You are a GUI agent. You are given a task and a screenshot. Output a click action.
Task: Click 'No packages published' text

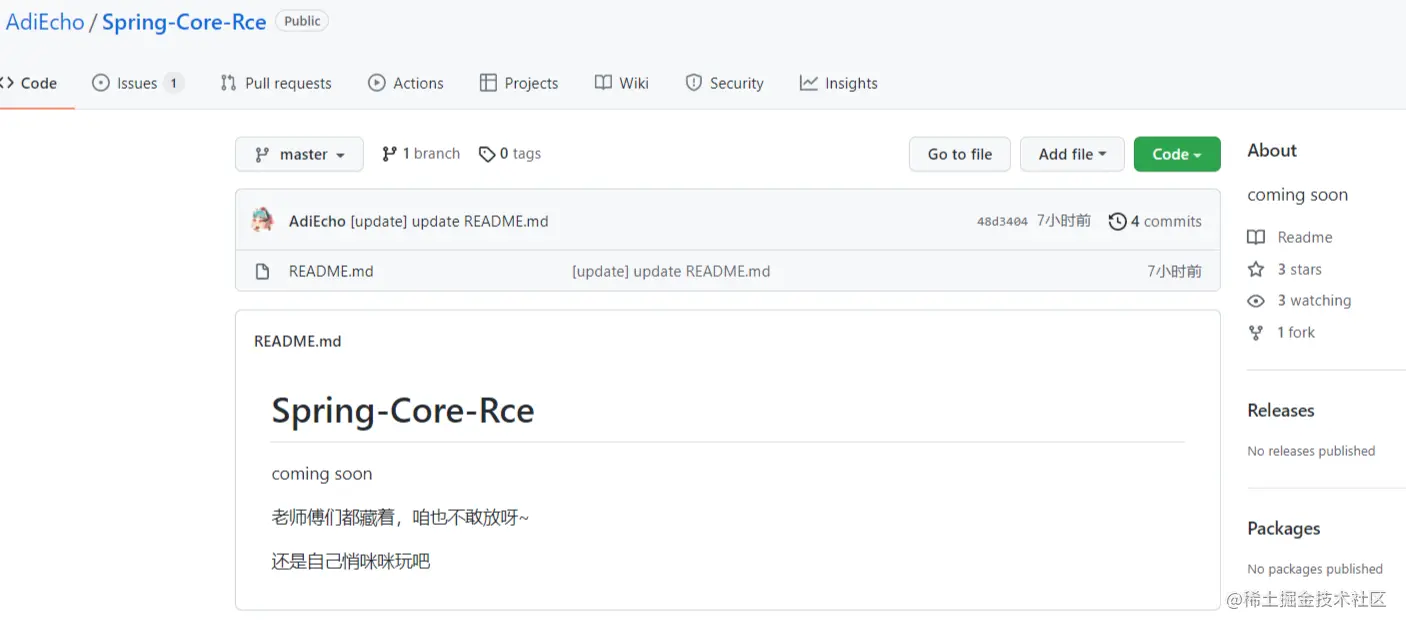coord(1315,569)
